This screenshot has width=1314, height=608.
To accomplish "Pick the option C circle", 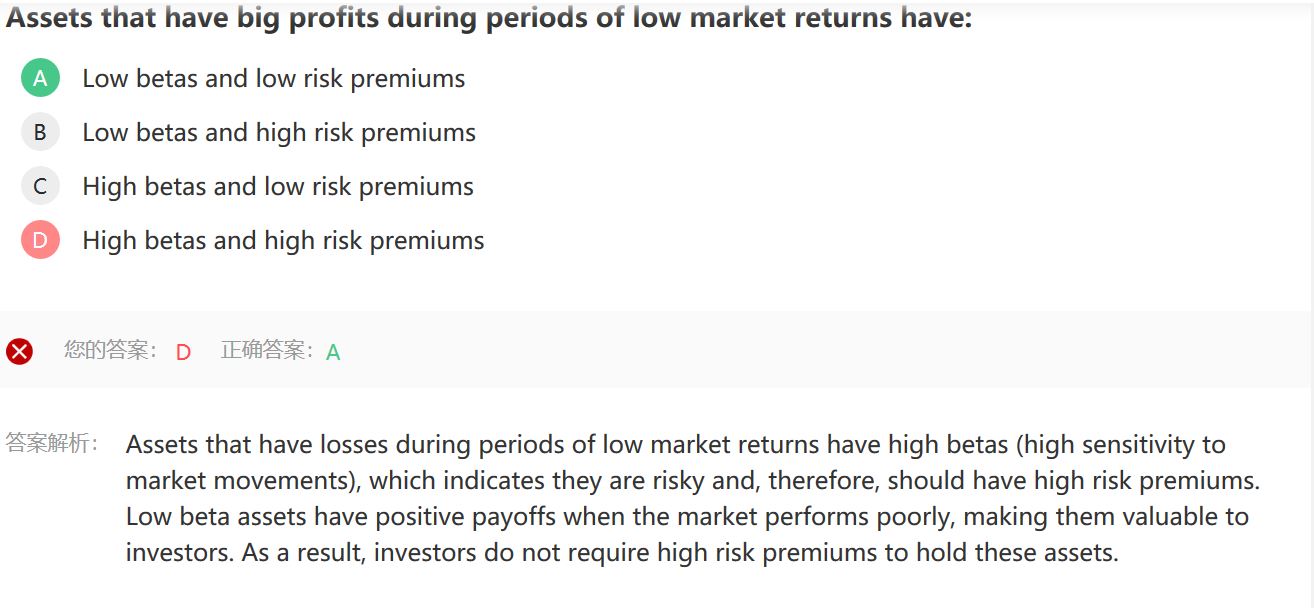I will click(40, 186).
